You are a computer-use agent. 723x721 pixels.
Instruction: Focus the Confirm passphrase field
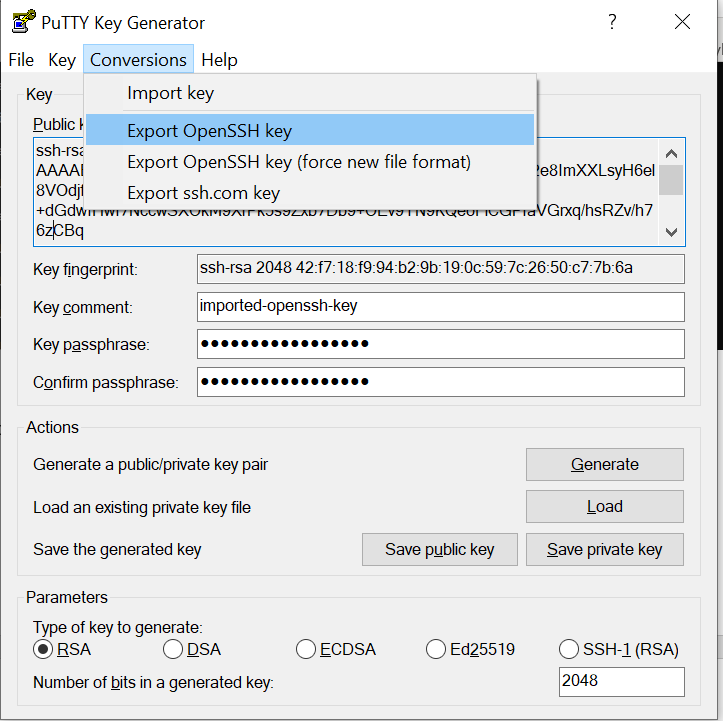coord(440,382)
